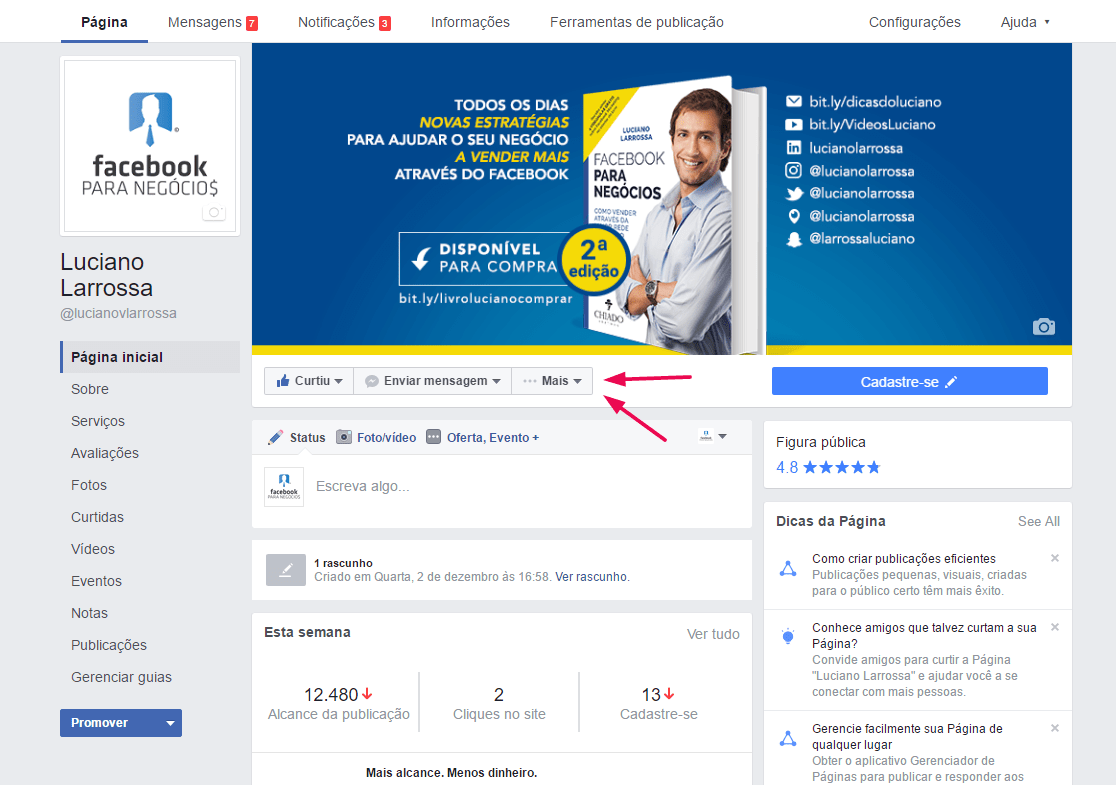The width and height of the screenshot is (1116, 785).
Task: Open the Promover dropdown arrow
Action: (170, 723)
